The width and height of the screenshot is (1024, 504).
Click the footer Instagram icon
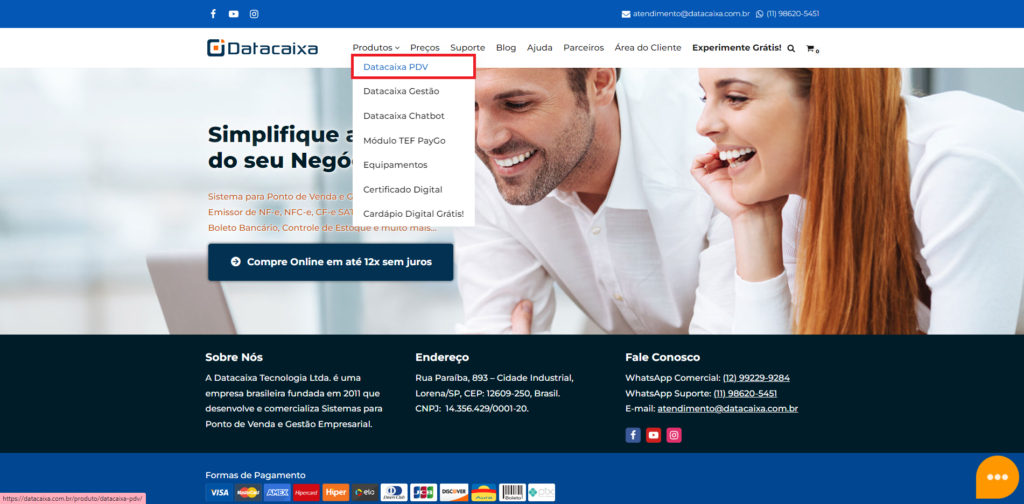pos(674,435)
